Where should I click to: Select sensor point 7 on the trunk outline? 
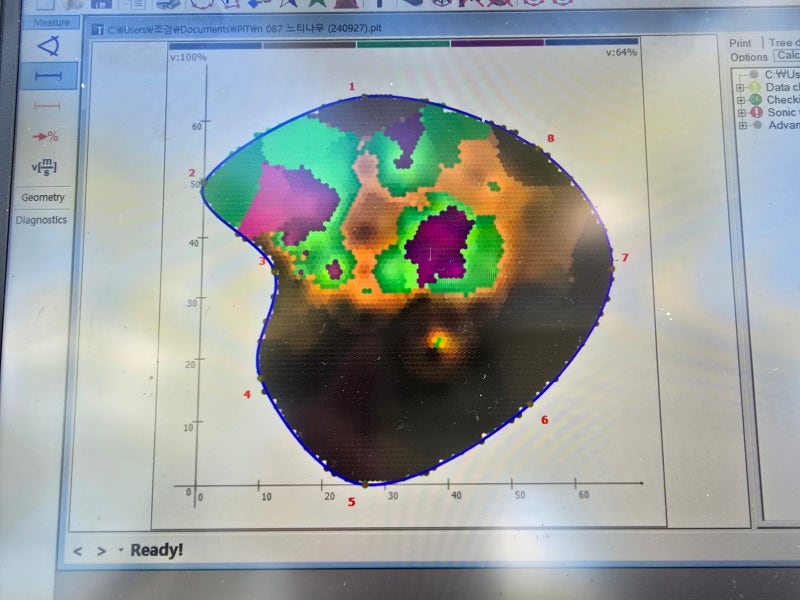[612, 267]
